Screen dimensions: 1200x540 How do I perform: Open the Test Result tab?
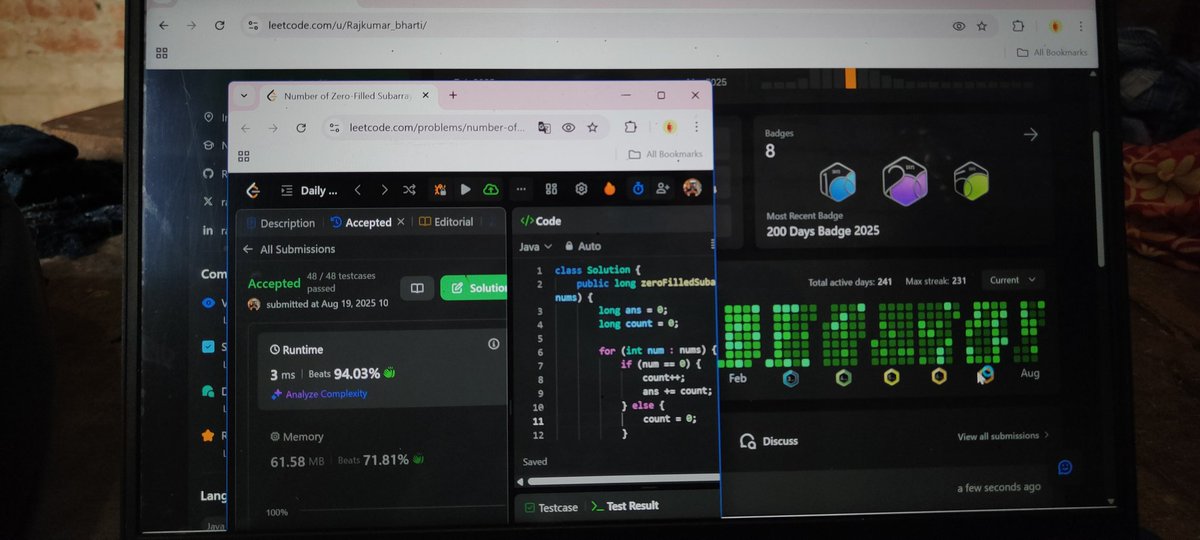click(625, 506)
